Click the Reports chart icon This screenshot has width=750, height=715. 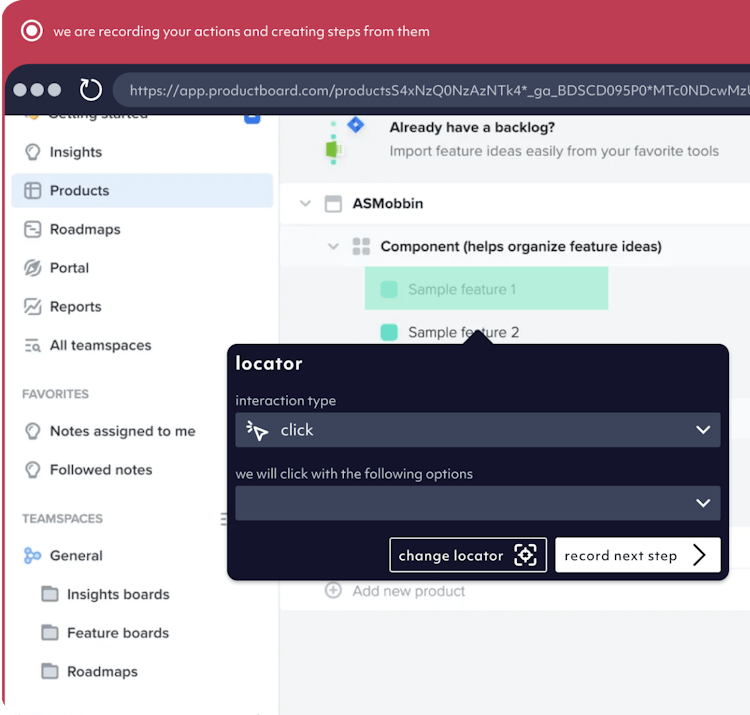pyautogui.click(x=33, y=307)
